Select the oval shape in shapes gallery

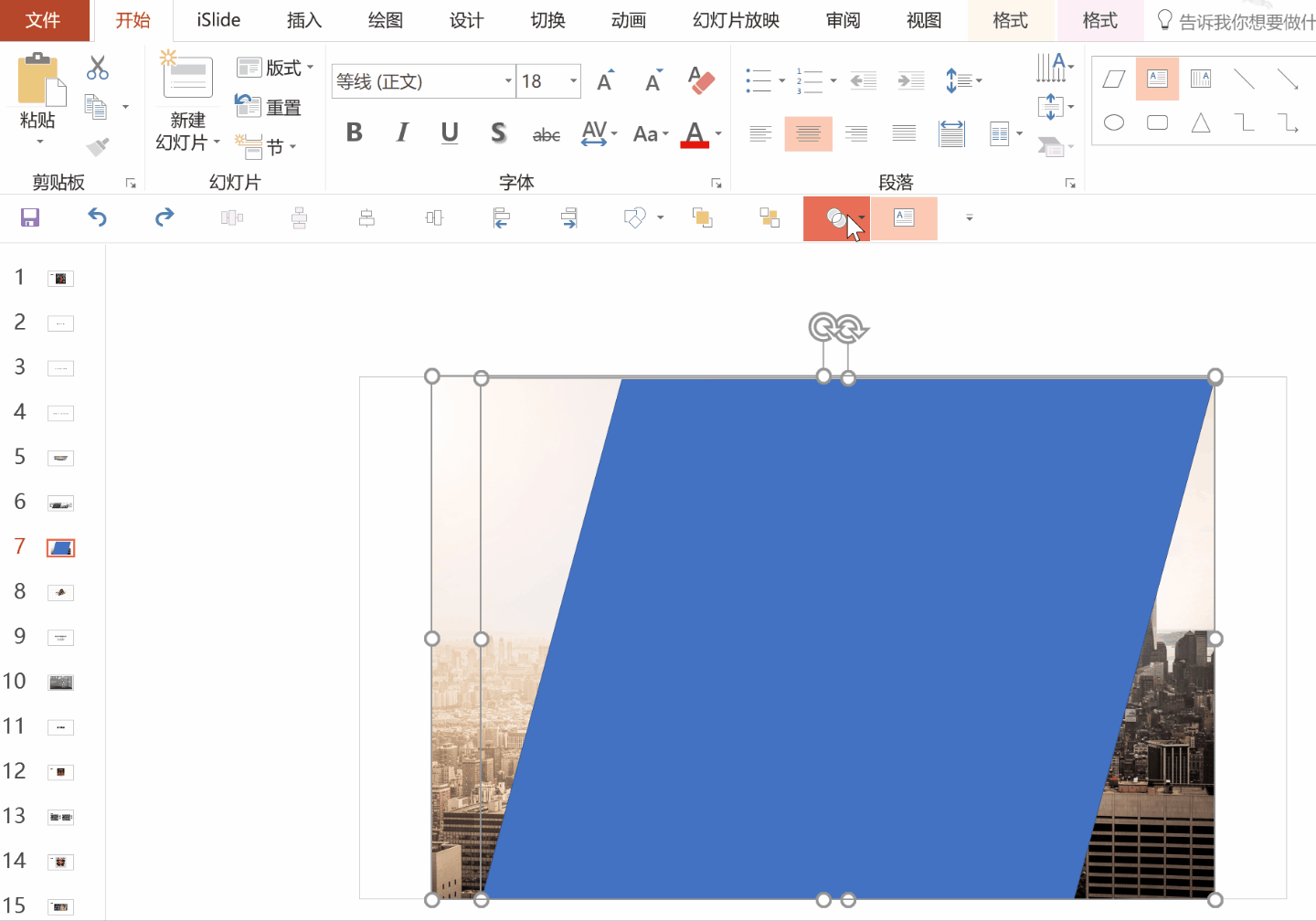pos(1113,122)
